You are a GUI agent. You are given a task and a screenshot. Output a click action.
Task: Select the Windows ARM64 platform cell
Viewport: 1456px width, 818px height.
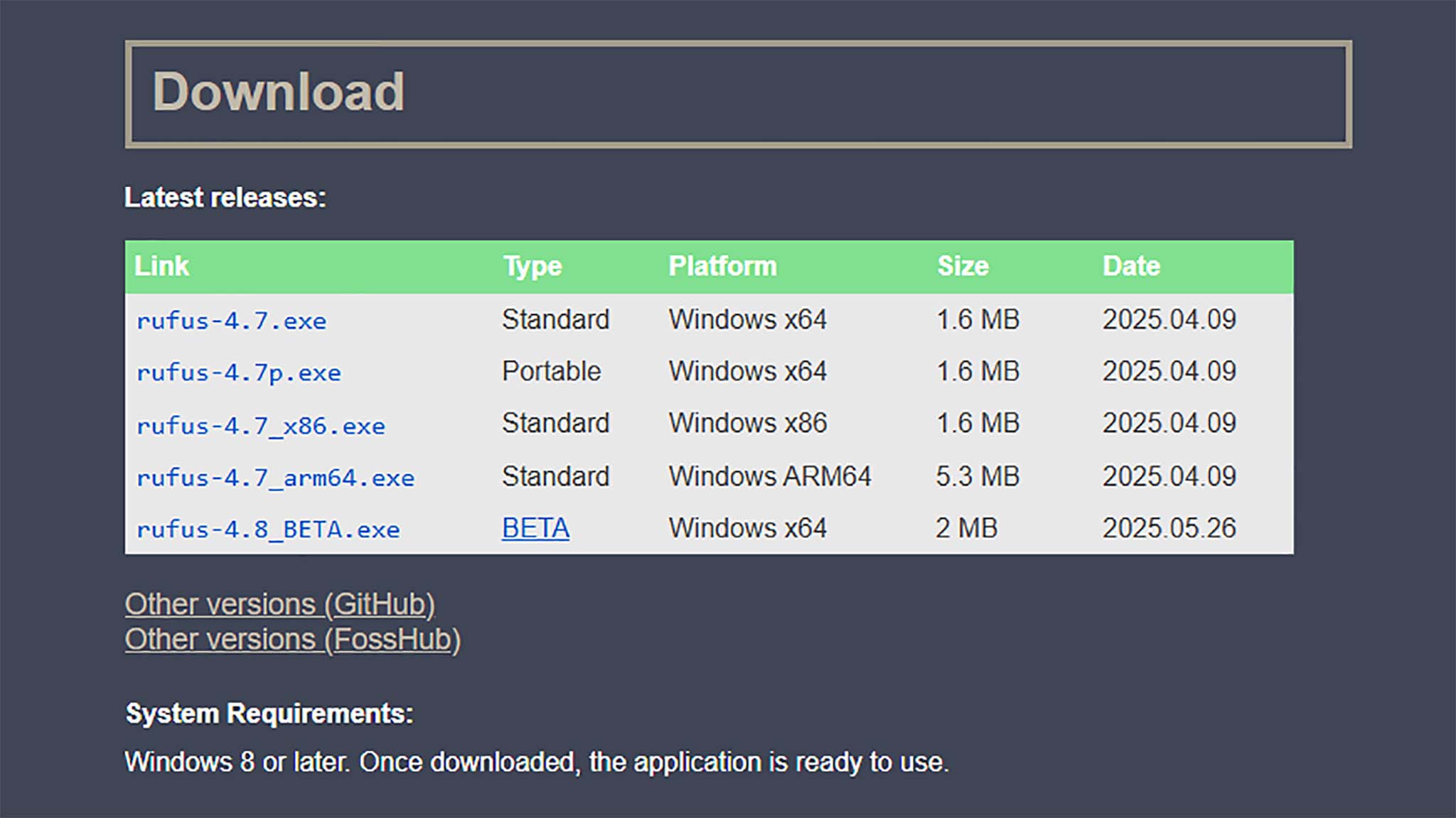(769, 476)
